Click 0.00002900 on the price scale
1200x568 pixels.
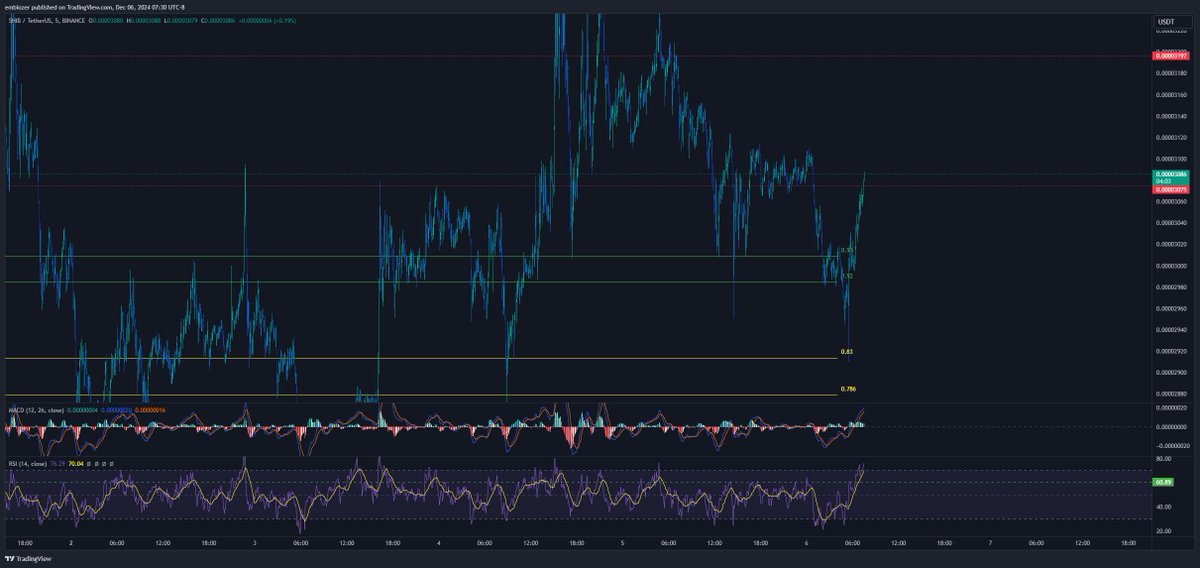(1172, 372)
